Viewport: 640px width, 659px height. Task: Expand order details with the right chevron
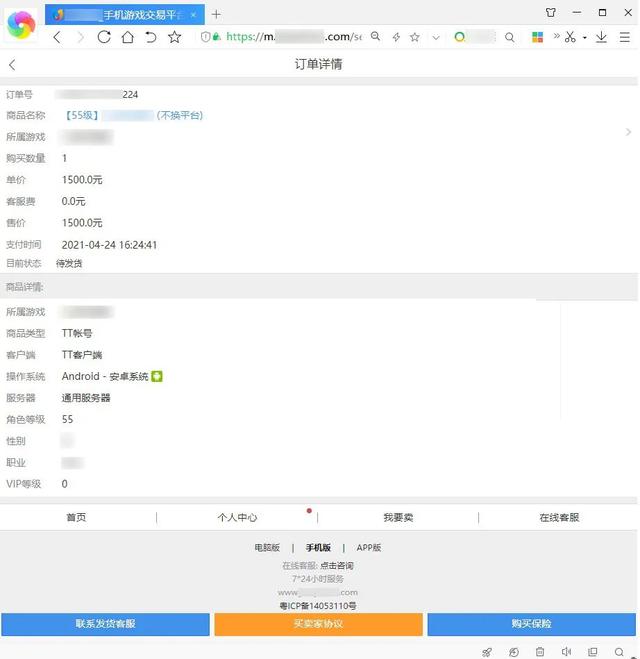[x=628, y=132]
